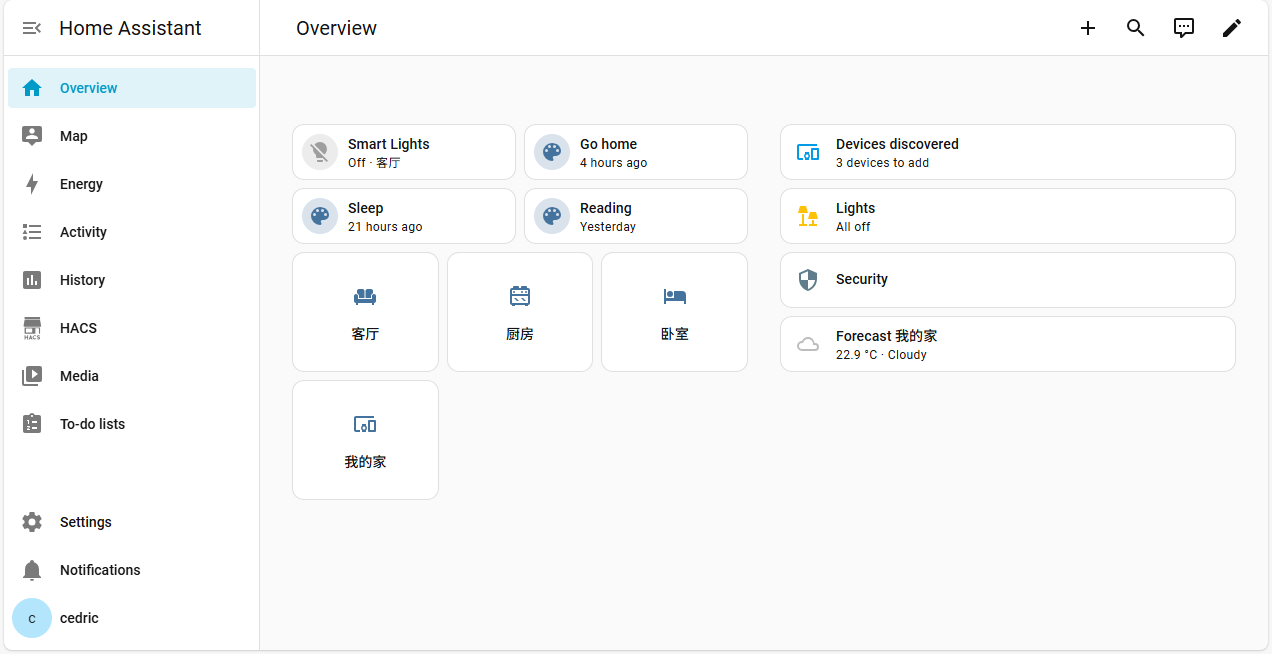Image resolution: width=1272 pixels, height=654 pixels.
Task: Toggle the Smart Lights bulb icon
Action: (x=320, y=152)
